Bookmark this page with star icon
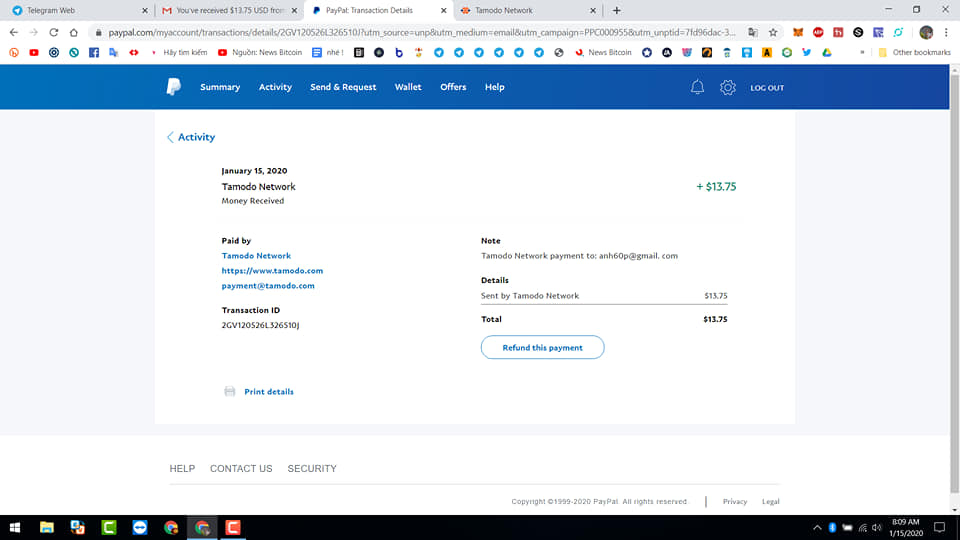This screenshot has height=540, width=960. tap(773, 32)
